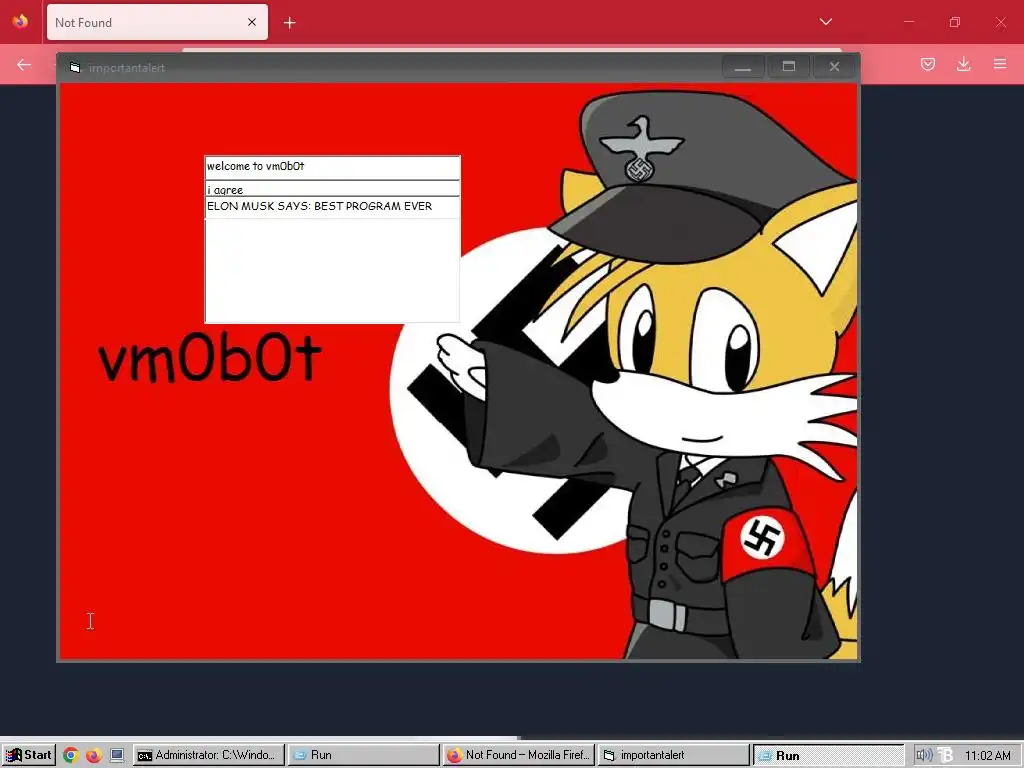This screenshot has height=768, width=1024.
Task: Click the Firefox logo icon beside tabs
Action: (20, 22)
